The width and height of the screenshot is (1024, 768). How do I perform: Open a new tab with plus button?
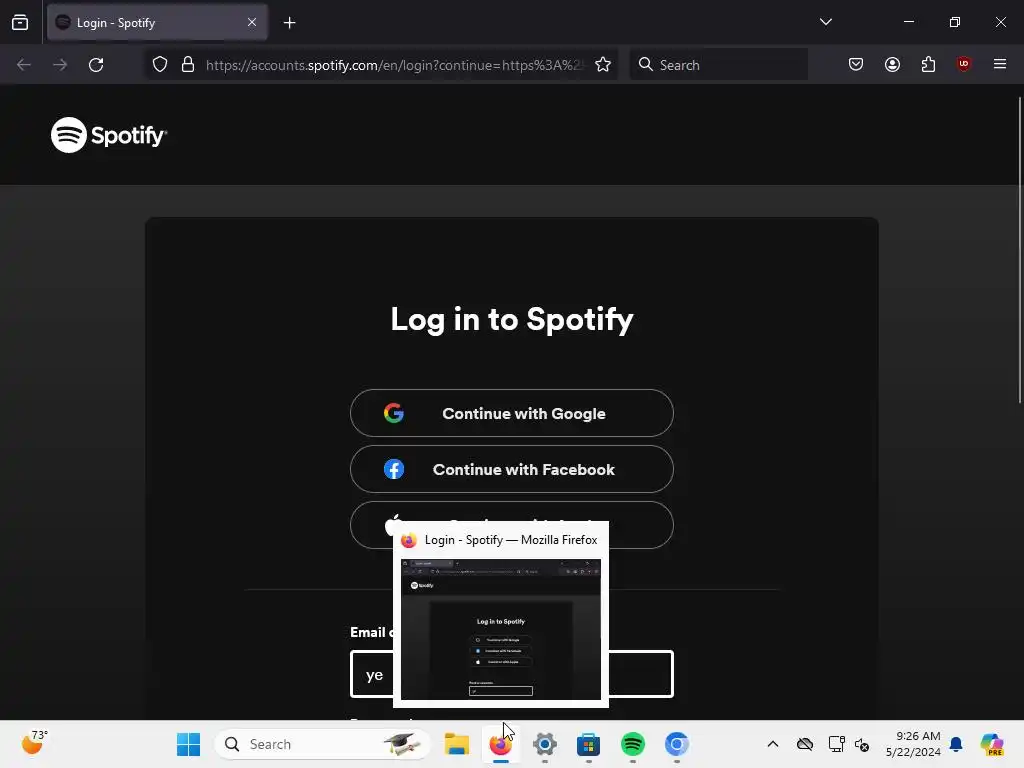tap(289, 23)
